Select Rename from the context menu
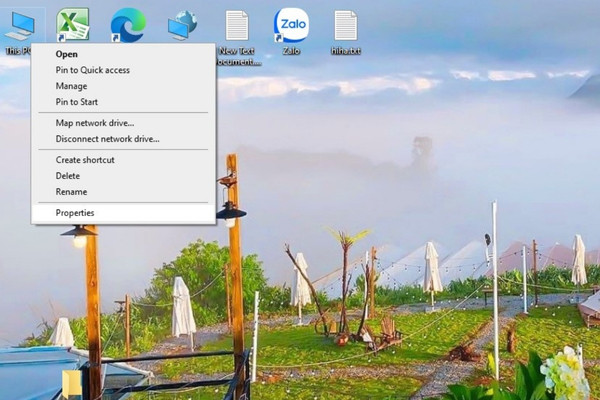The height and width of the screenshot is (400, 600). pos(71,192)
